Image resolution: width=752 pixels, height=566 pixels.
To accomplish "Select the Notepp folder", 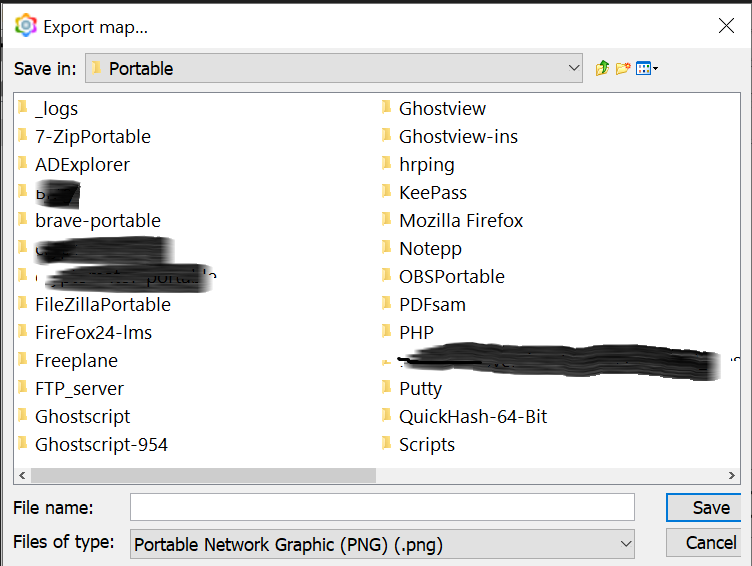I will pyautogui.click(x=430, y=248).
